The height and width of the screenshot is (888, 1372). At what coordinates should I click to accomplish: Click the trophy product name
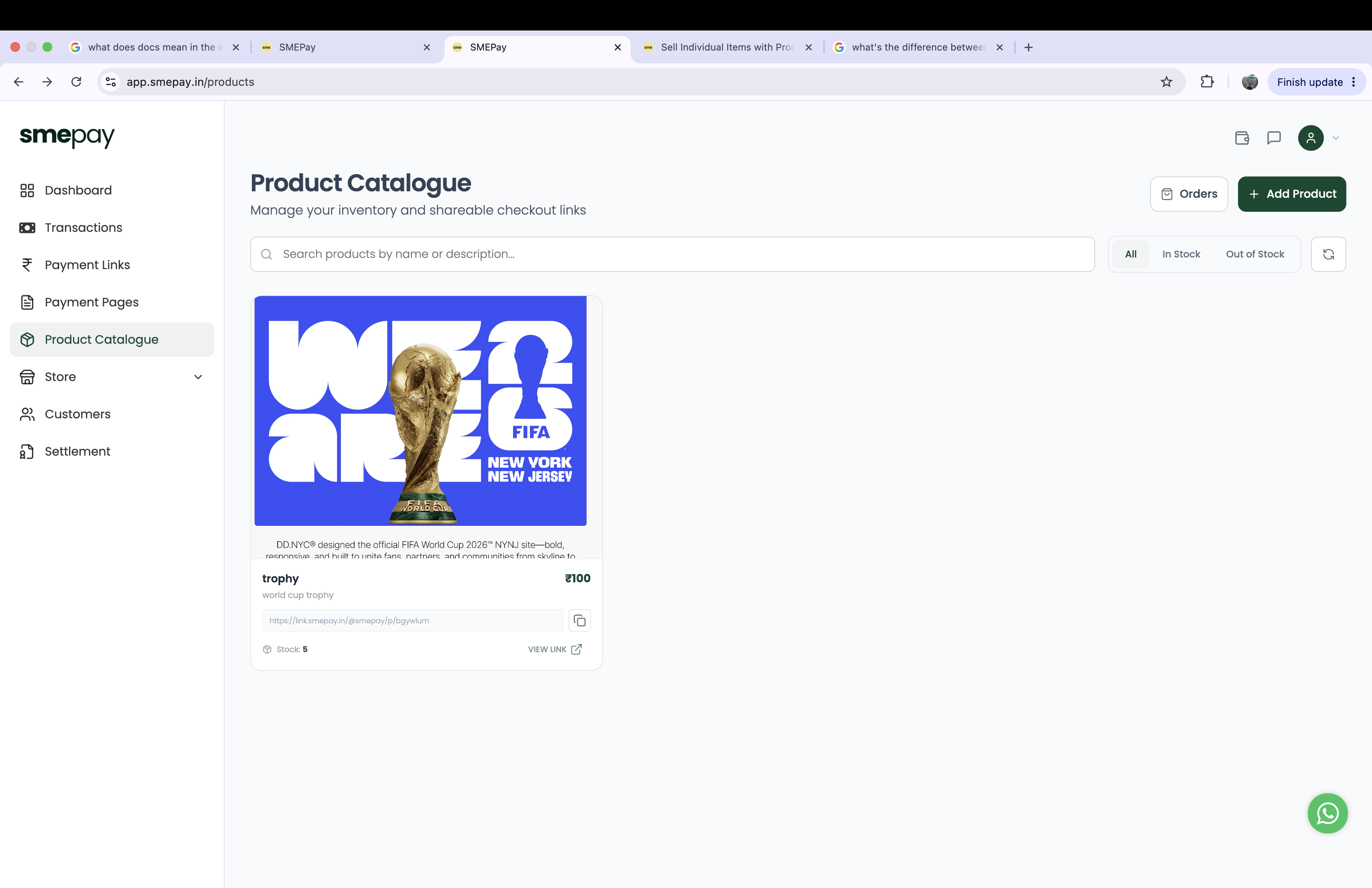280,578
